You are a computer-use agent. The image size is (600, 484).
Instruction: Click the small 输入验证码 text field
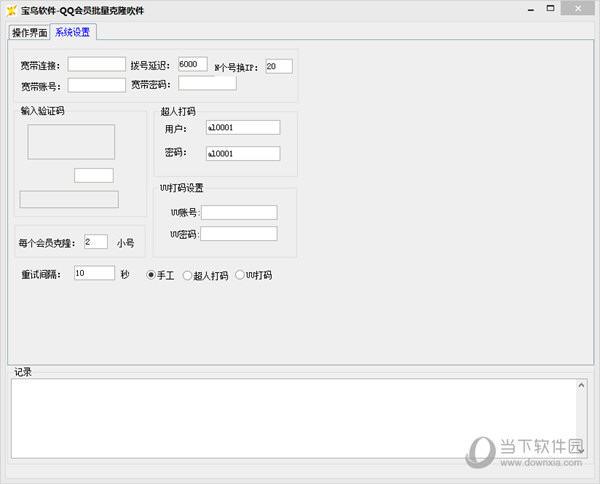click(x=94, y=175)
